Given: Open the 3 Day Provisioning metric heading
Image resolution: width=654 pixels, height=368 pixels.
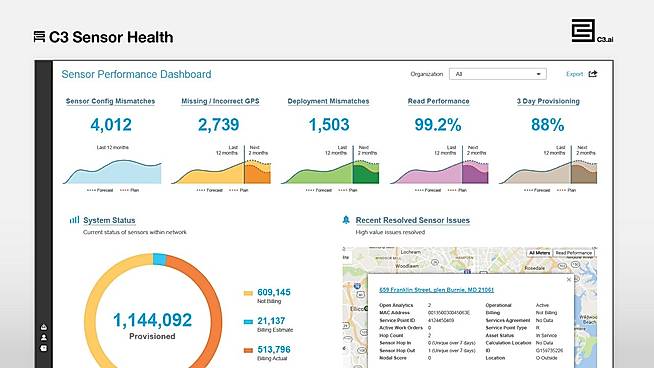Looking at the screenshot, I should [x=548, y=101].
